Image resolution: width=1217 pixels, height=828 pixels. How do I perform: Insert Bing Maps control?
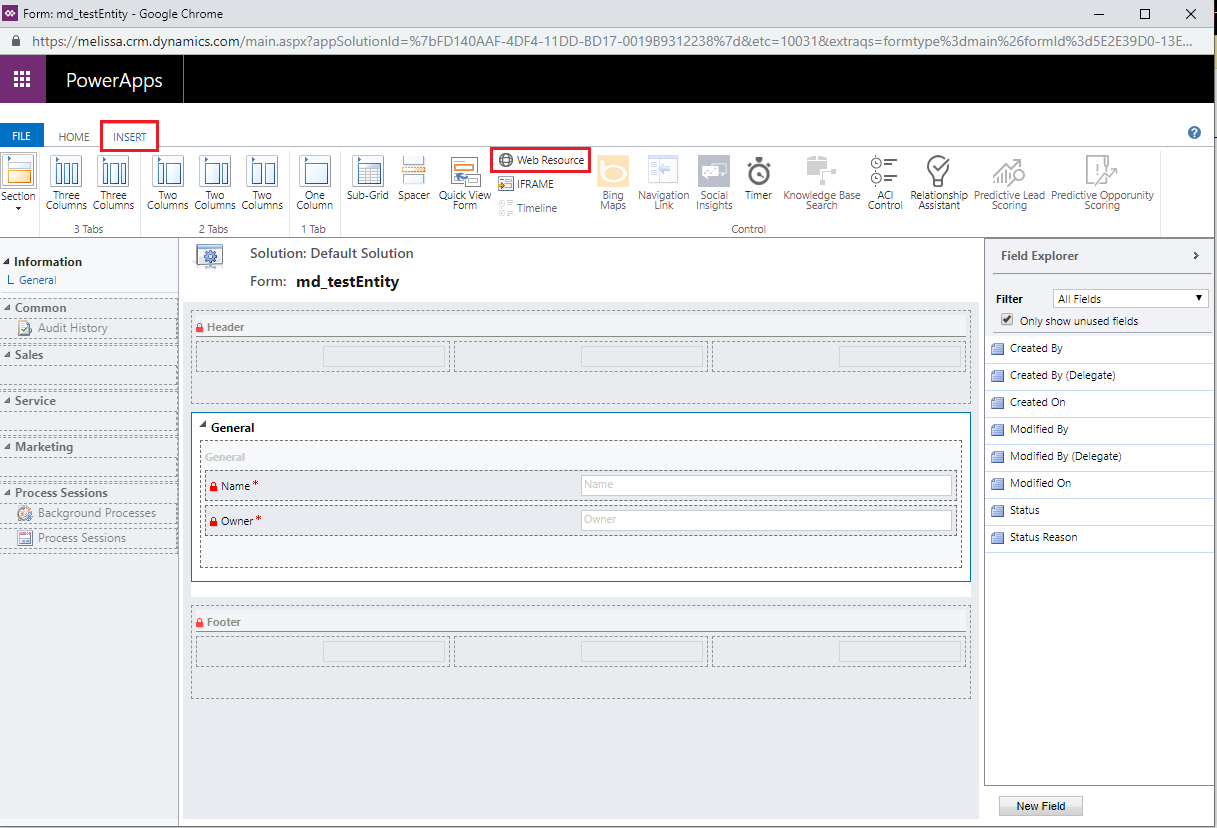click(x=613, y=183)
